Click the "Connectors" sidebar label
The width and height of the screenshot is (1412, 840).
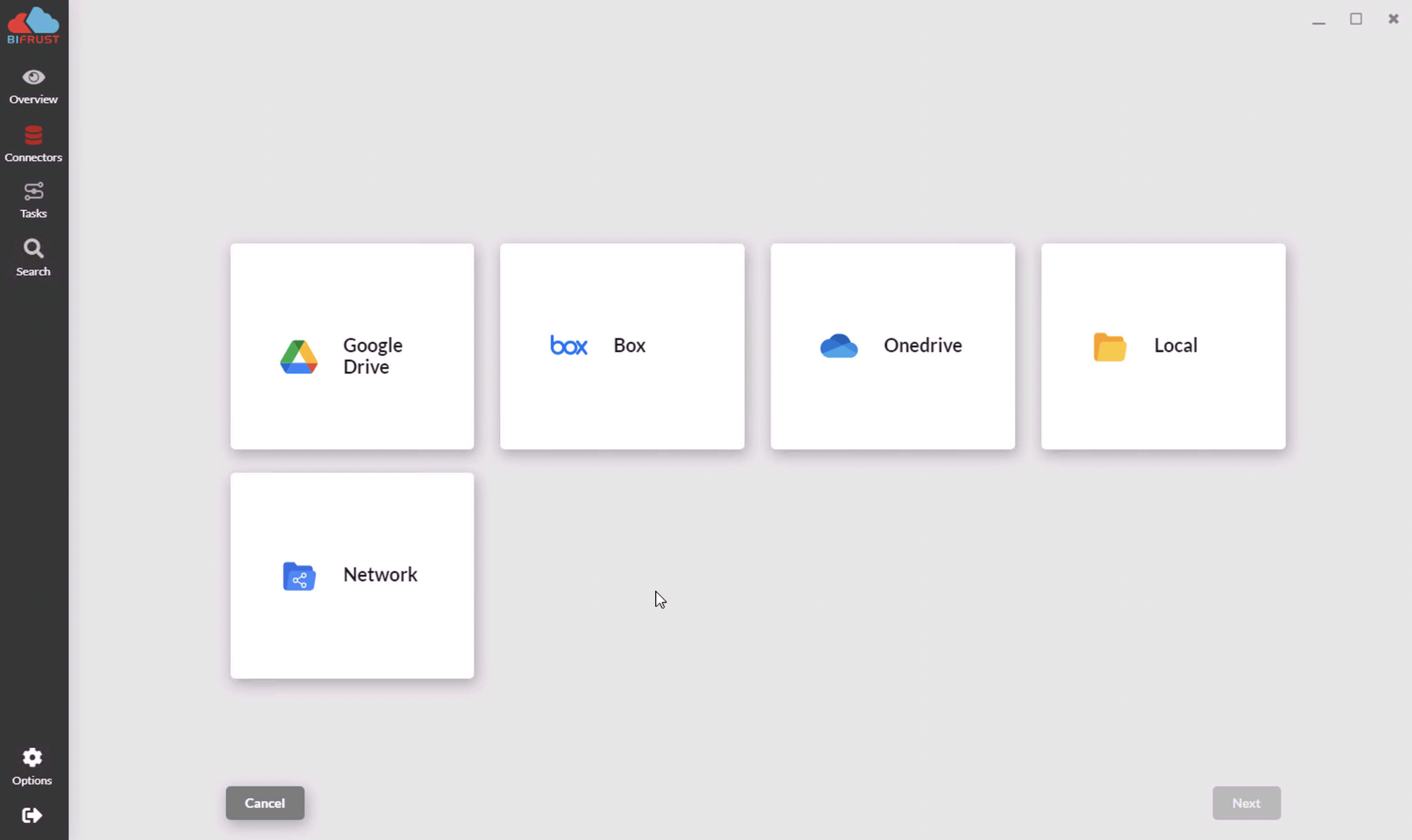(x=33, y=157)
